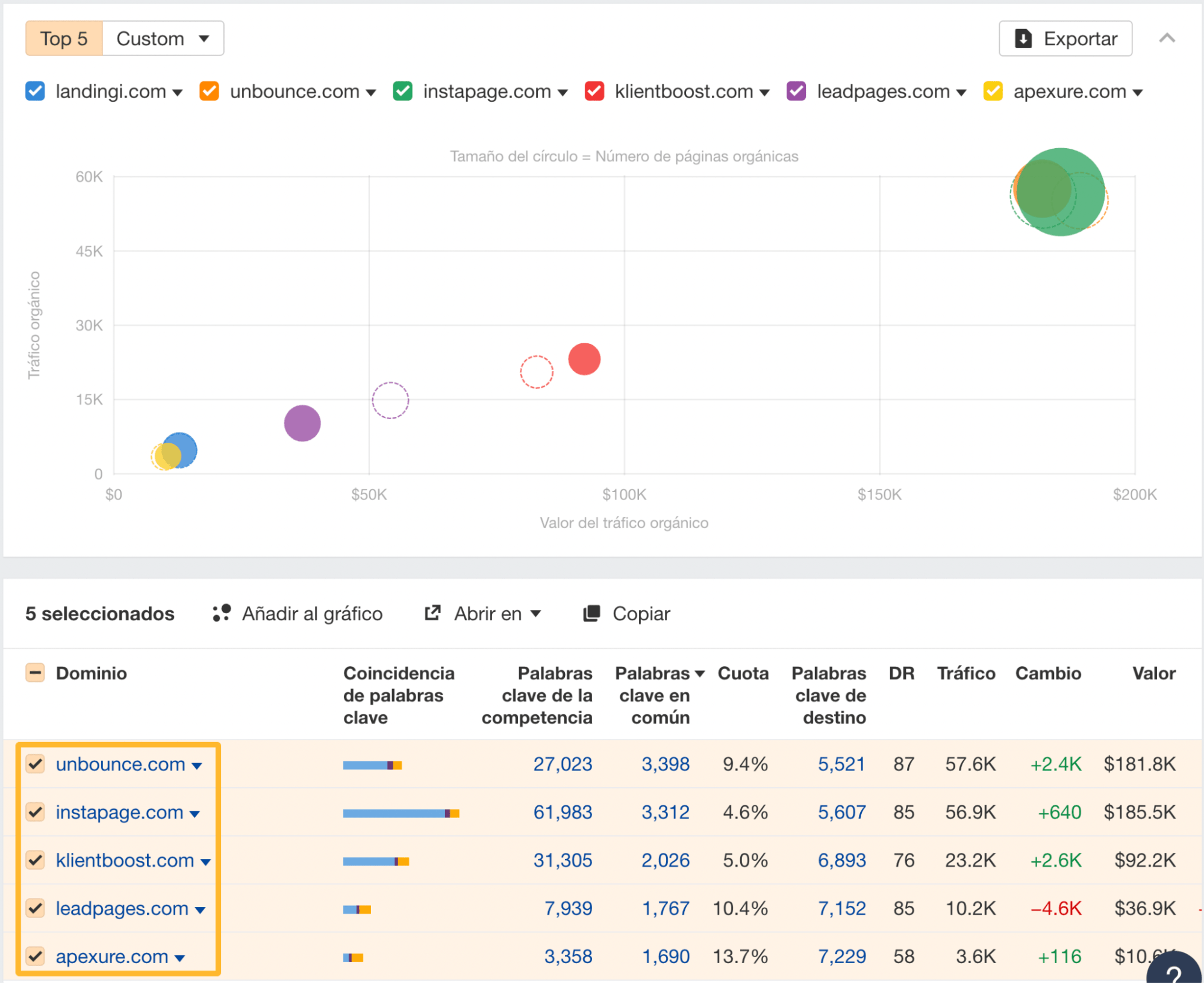Click the download icon inside the Exportar button

click(1022, 38)
